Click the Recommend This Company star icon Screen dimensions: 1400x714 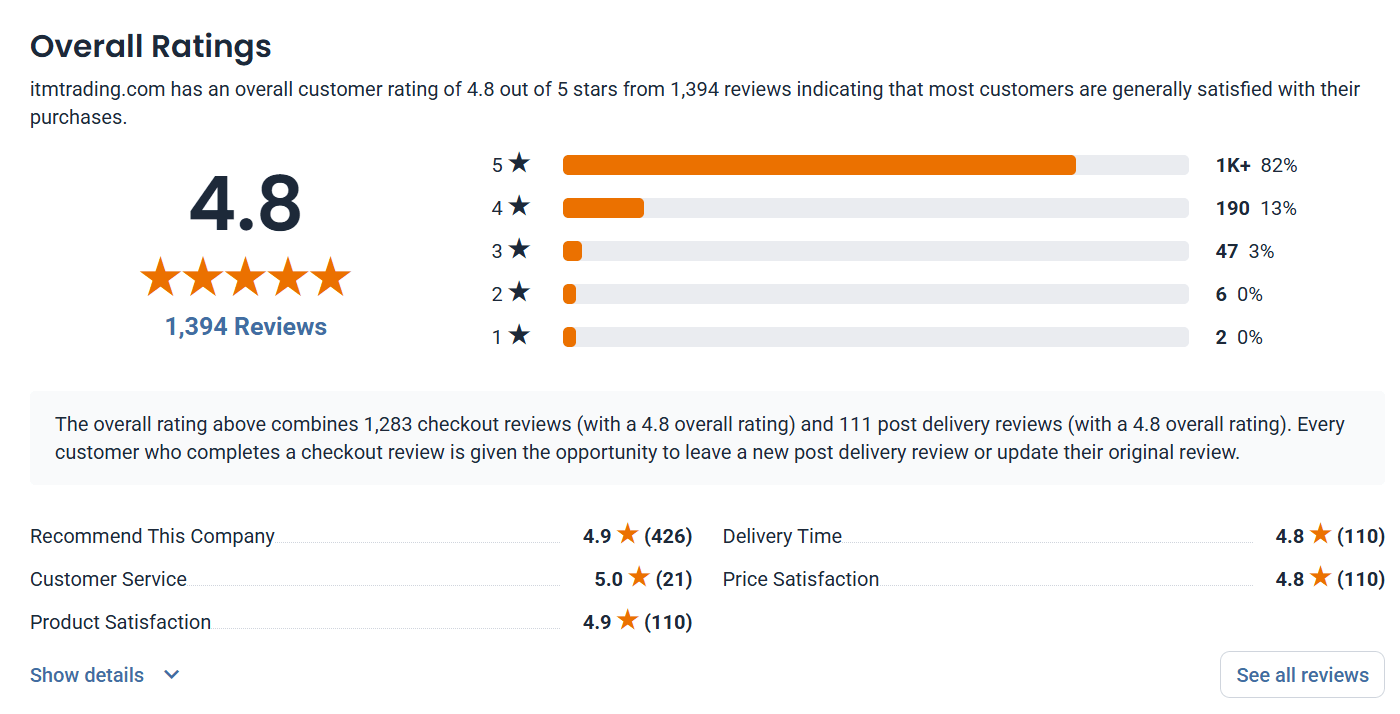pos(628,535)
